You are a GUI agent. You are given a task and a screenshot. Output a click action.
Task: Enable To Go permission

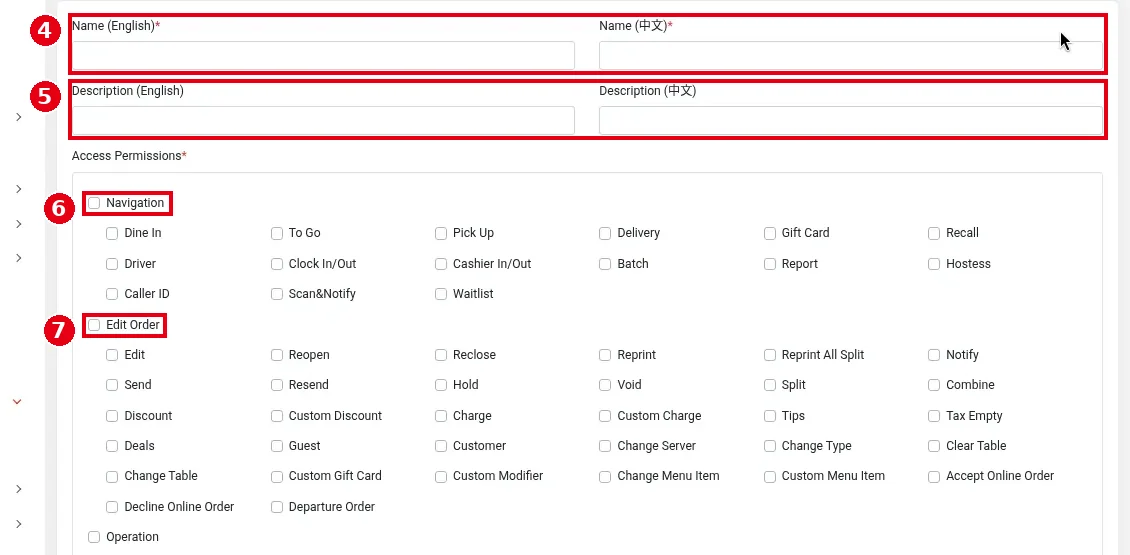coord(277,234)
